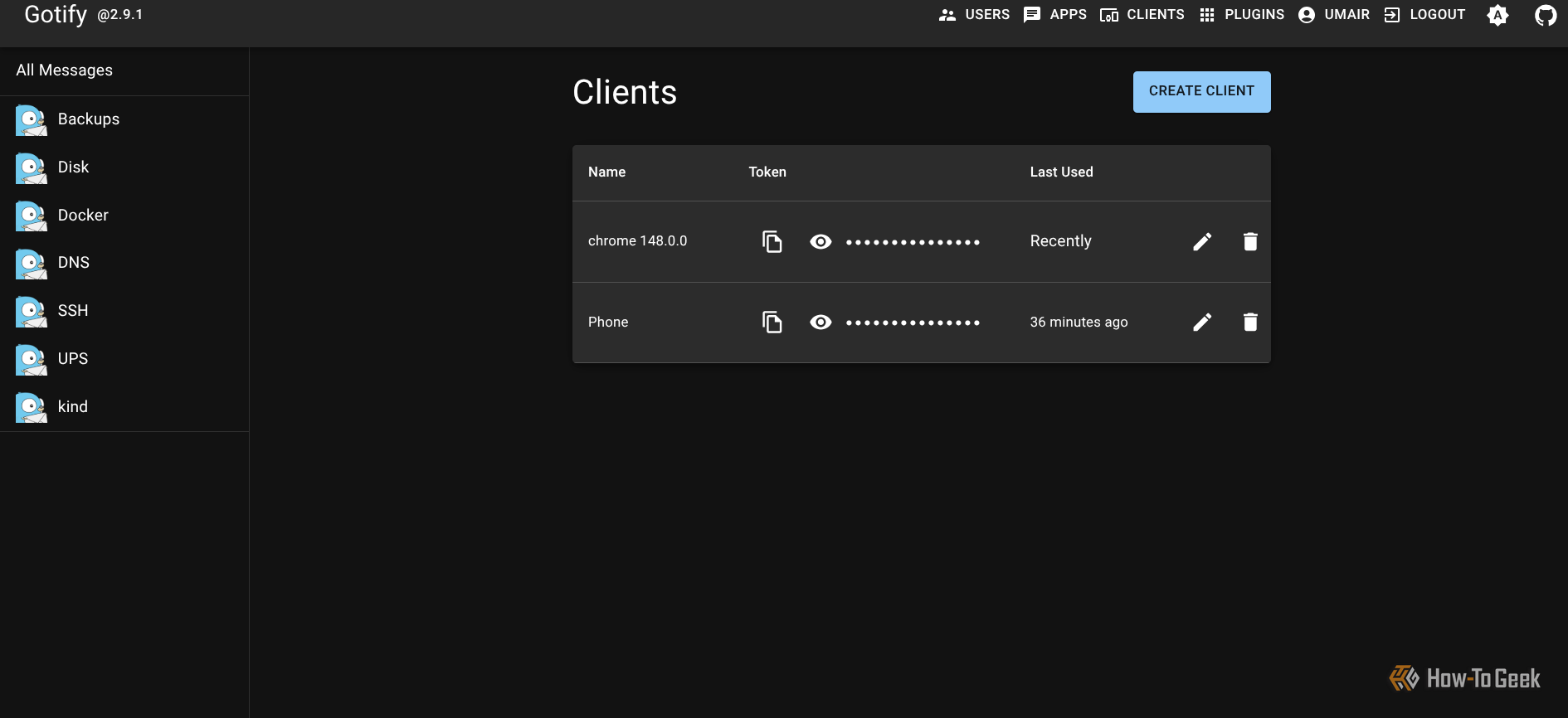1568x718 pixels.
Task: Reveal the Phone client token
Action: click(821, 322)
